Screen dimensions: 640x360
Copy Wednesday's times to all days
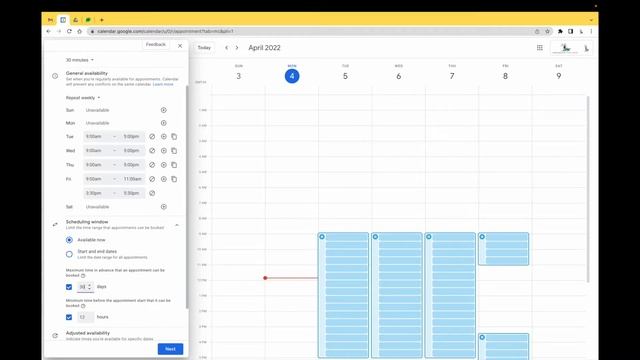click(174, 151)
